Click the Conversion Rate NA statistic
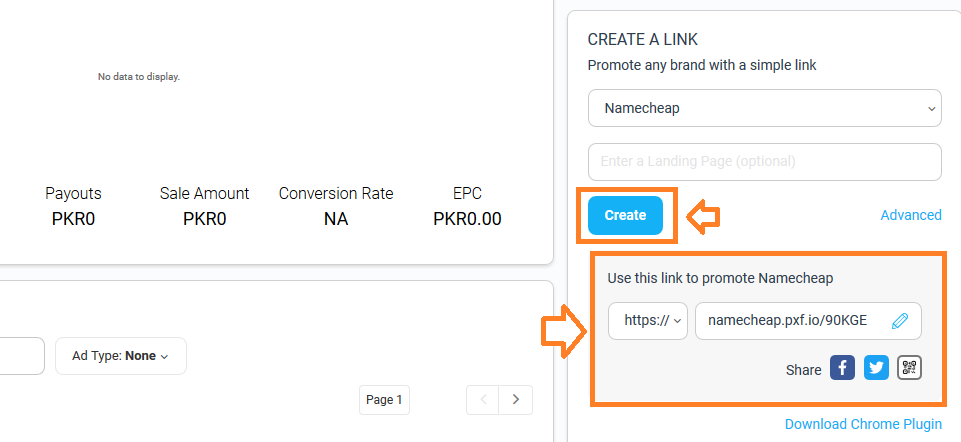The height and width of the screenshot is (442, 961). 336,206
